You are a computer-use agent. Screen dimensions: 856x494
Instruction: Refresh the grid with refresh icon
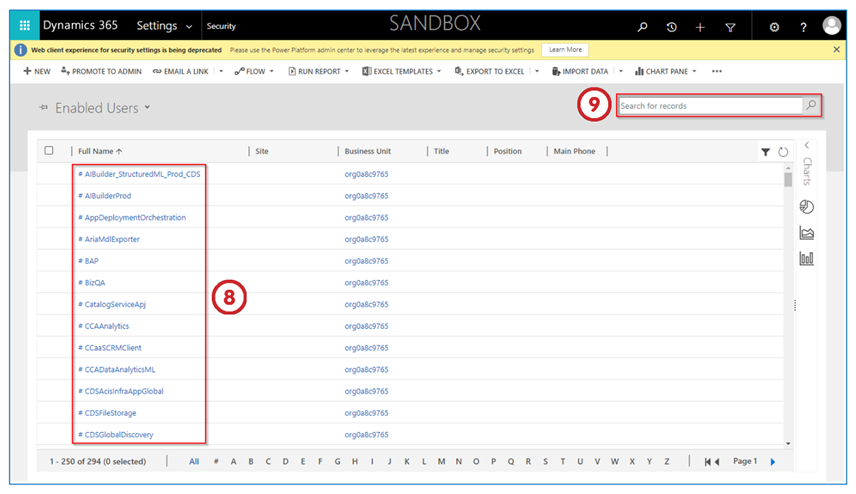point(783,152)
